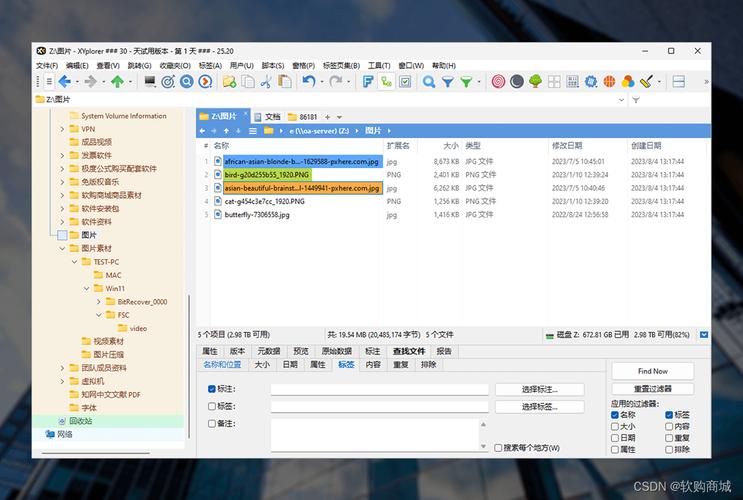743x500 pixels.
Task: Click the magnifier Find Files icon
Action: tap(429, 82)
